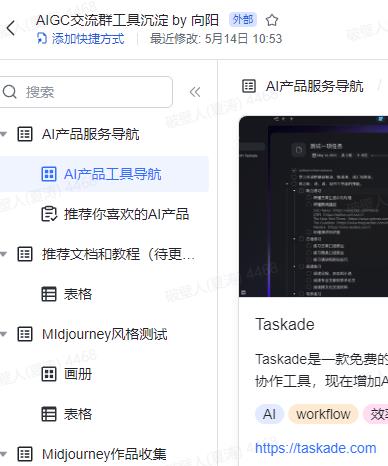
Task: Click grid icon of 表格 under 推荐文档和教程
Action: [x=49, y=294]
